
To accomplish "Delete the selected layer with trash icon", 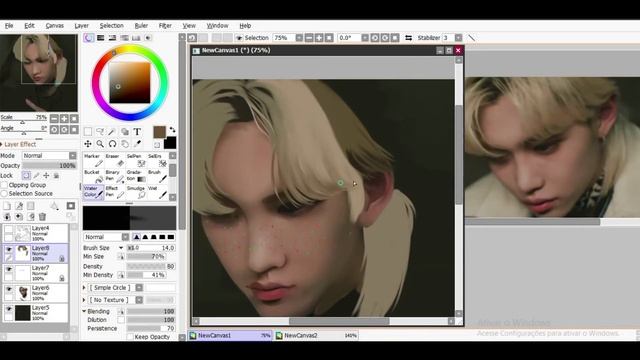I will pyautogui.click(x=42, y=217).
